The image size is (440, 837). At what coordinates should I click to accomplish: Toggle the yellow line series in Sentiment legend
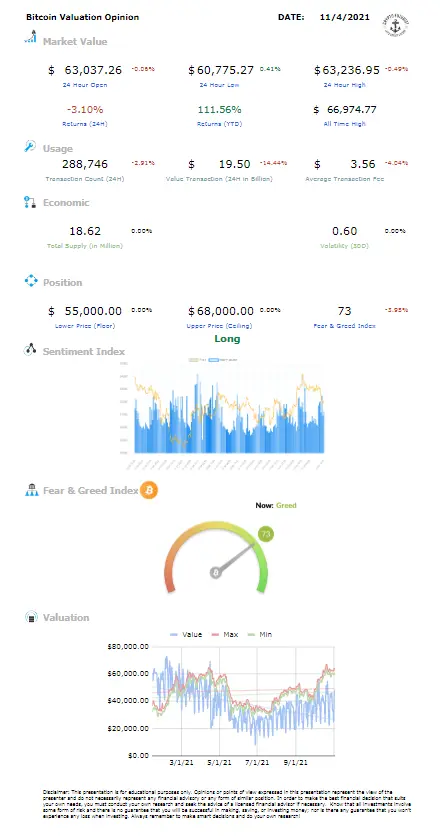pos(197,360)
